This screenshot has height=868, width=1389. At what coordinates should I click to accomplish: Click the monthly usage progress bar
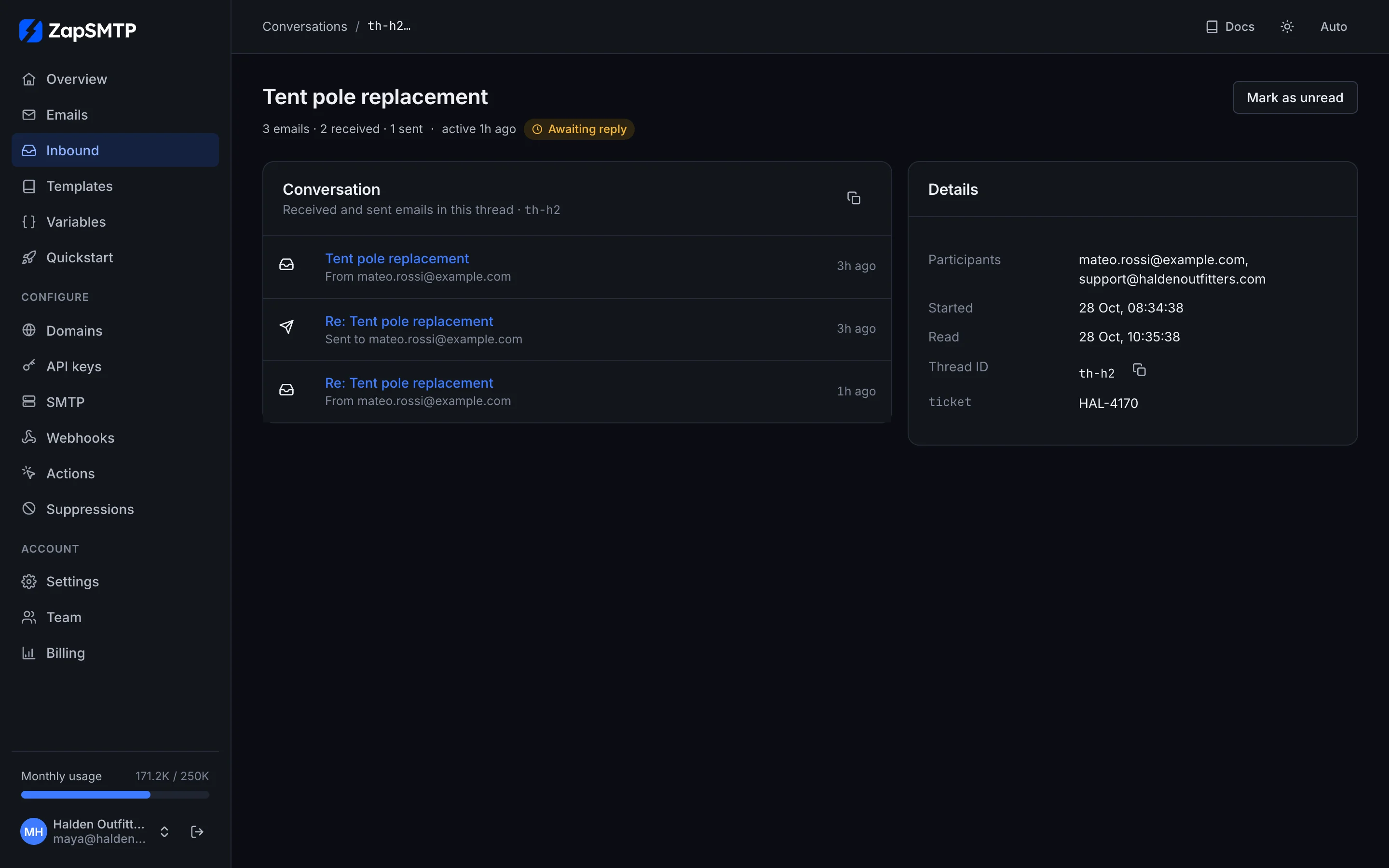point(115,795)
